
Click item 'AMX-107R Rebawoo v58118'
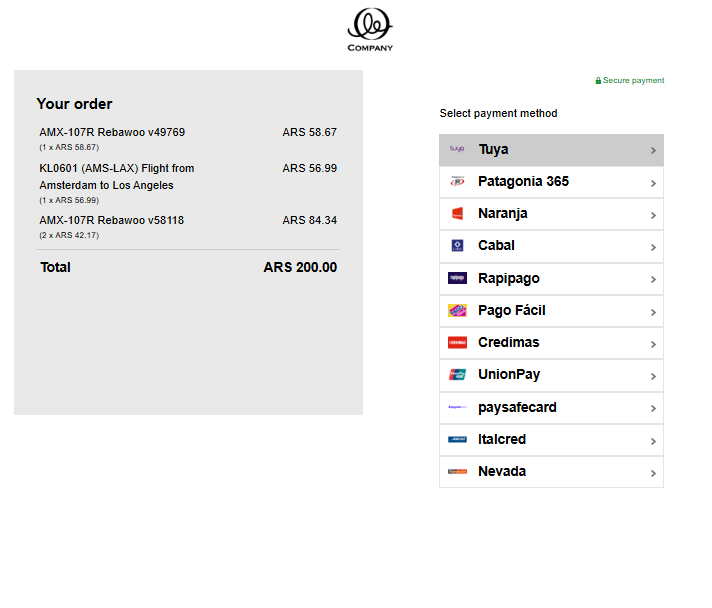pos(112,220)
